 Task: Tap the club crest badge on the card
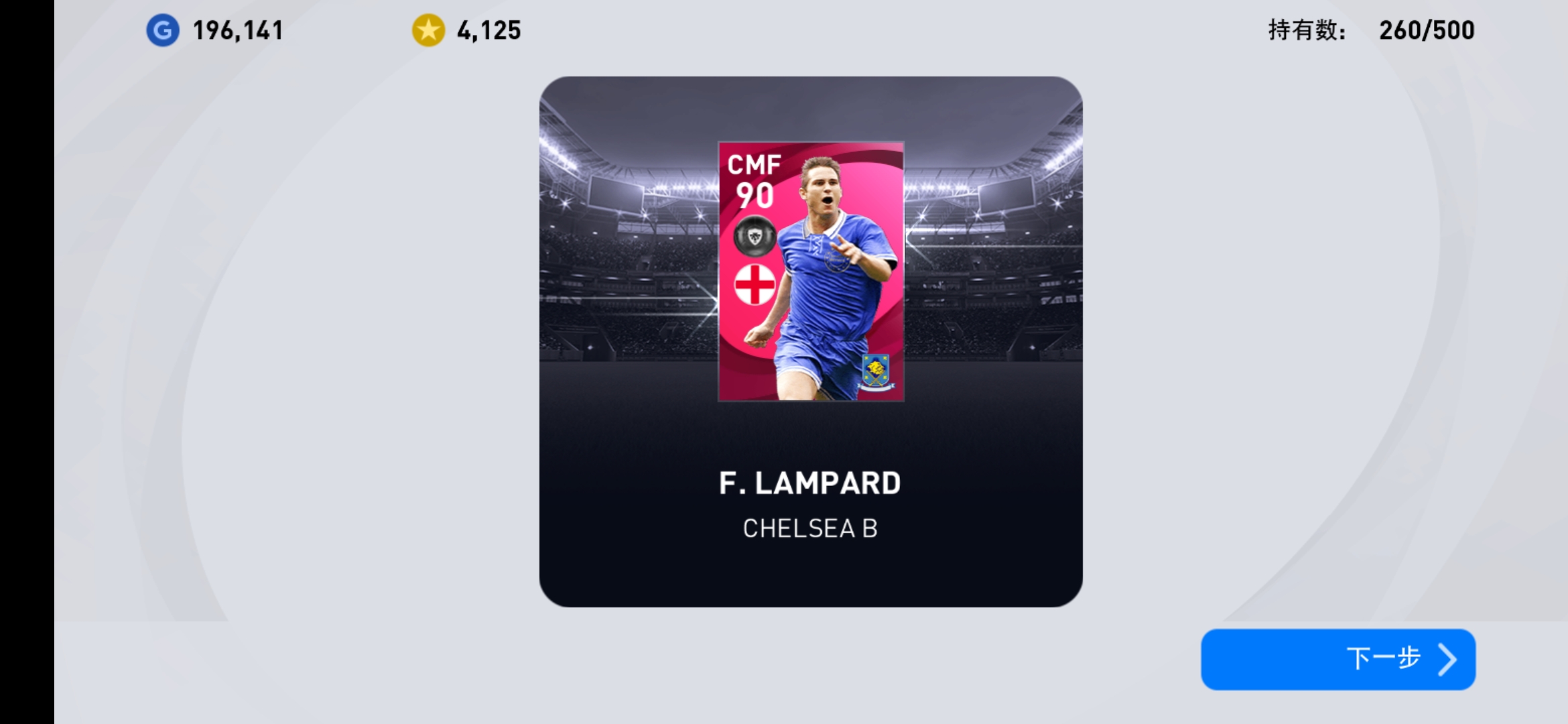click(876, 372)
